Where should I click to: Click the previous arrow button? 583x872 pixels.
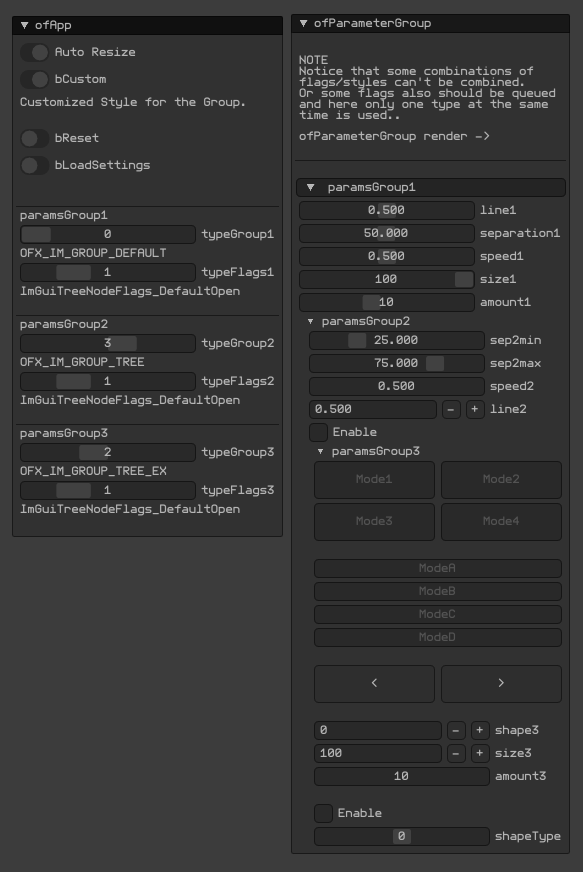[374, 683]
